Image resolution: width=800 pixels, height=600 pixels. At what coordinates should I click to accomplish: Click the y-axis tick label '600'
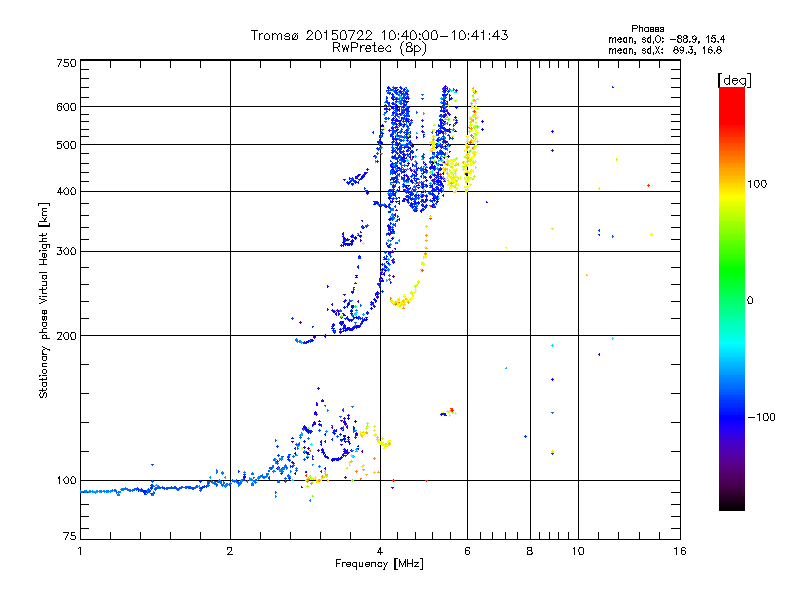(x=66, y=107)
